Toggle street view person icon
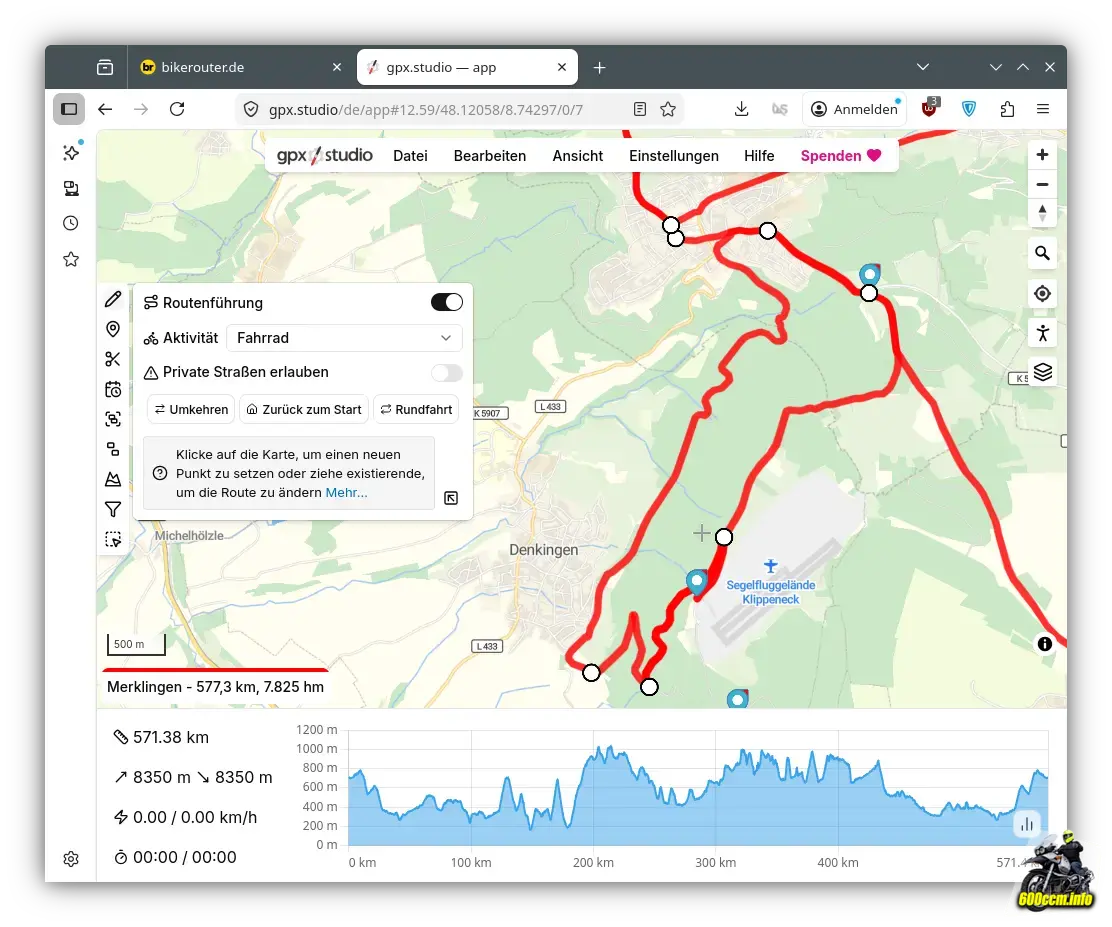Viewport: 1112px width, 927px height. [1042, 333]
